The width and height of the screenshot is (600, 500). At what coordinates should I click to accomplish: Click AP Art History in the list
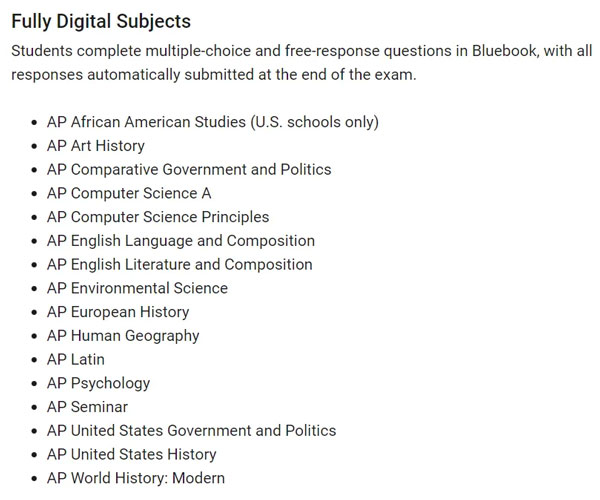(96, 146)
